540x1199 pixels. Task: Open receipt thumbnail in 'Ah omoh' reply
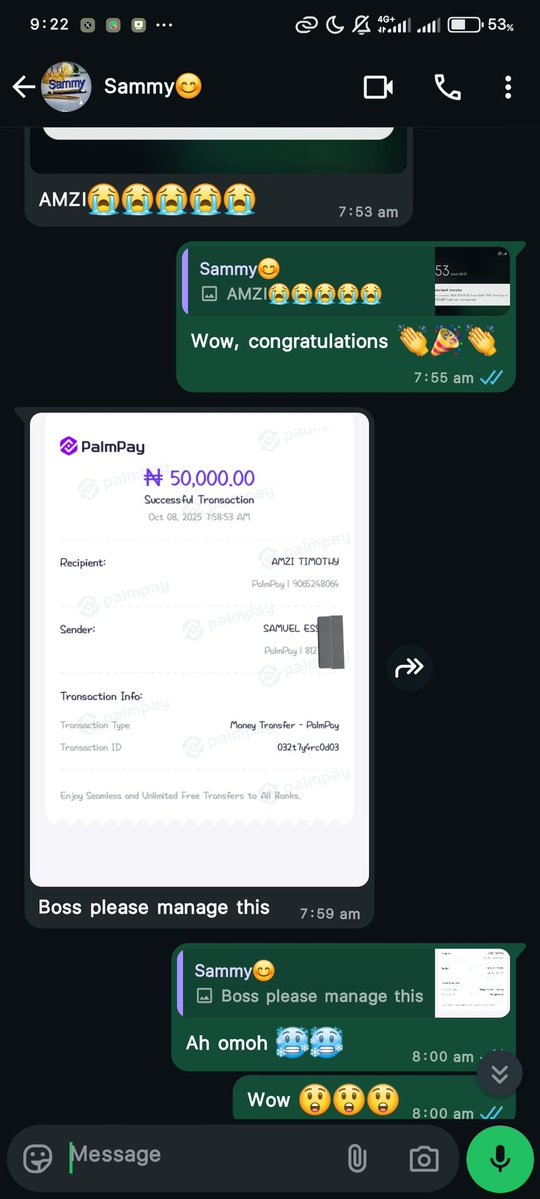coord(472,983)
